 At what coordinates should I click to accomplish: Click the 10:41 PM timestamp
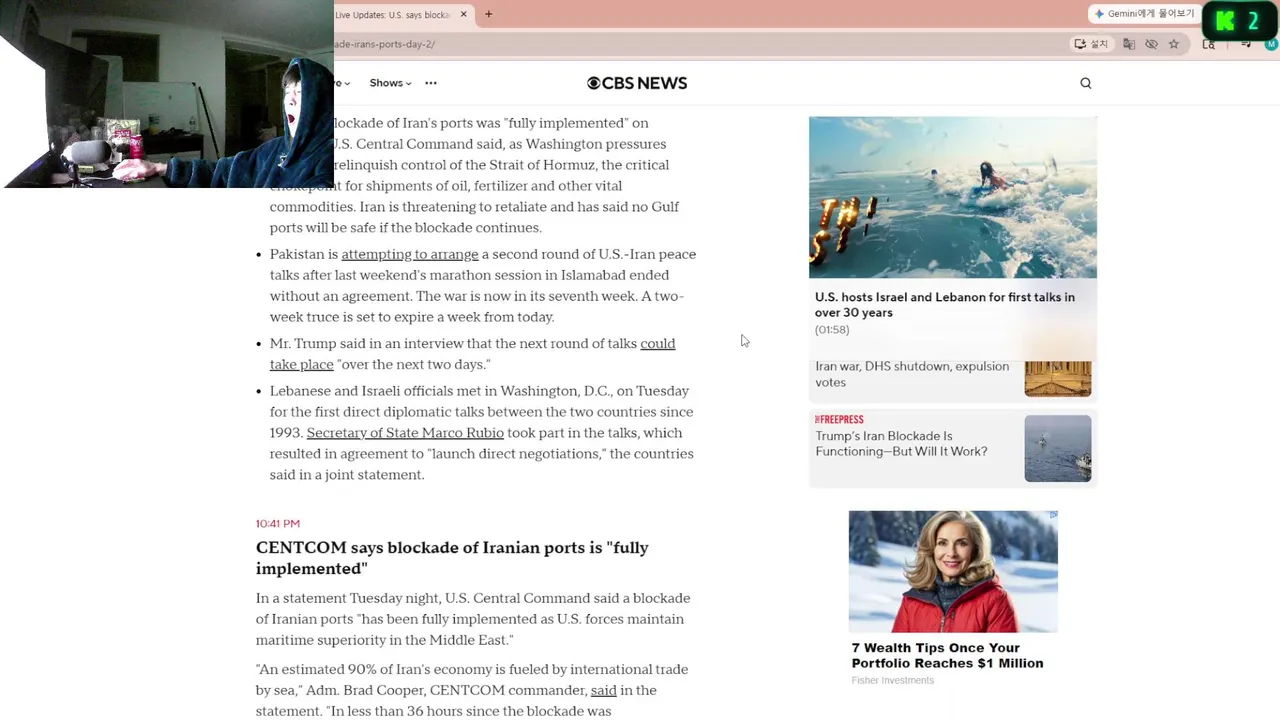(x=278, y=524)
